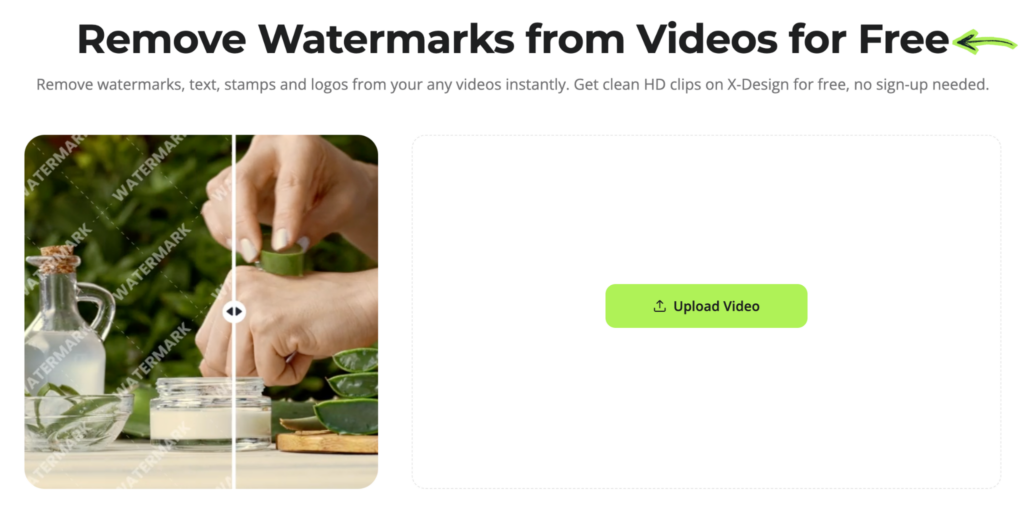Image resolution: width=1024 pixels, height=509 pixels.
Task: Click the clean right half of preview
Action: (306, 312)
